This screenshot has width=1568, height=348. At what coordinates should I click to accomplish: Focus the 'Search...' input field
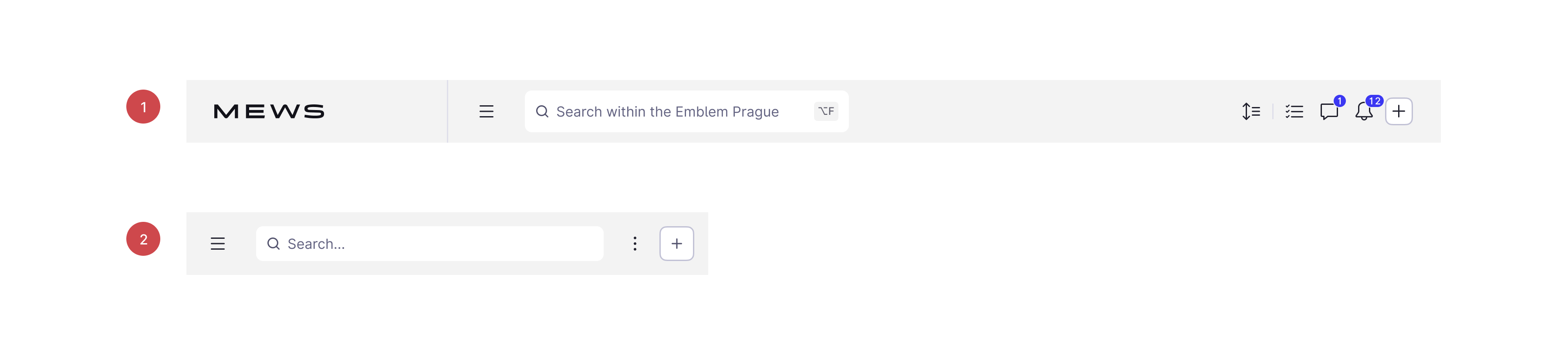pyautogui.click(x=438, y=243)
